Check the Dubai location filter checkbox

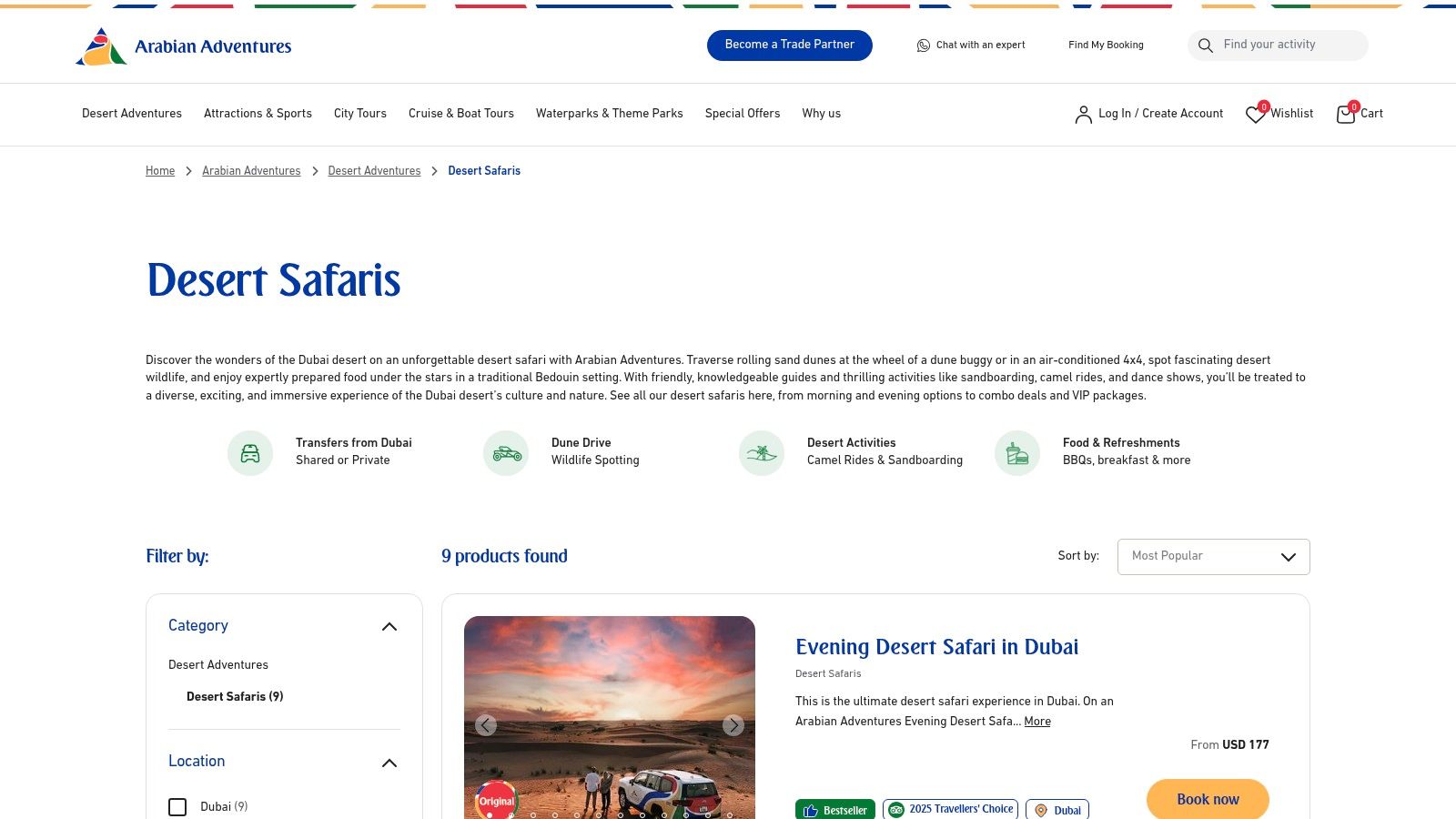tap(177, 806)
